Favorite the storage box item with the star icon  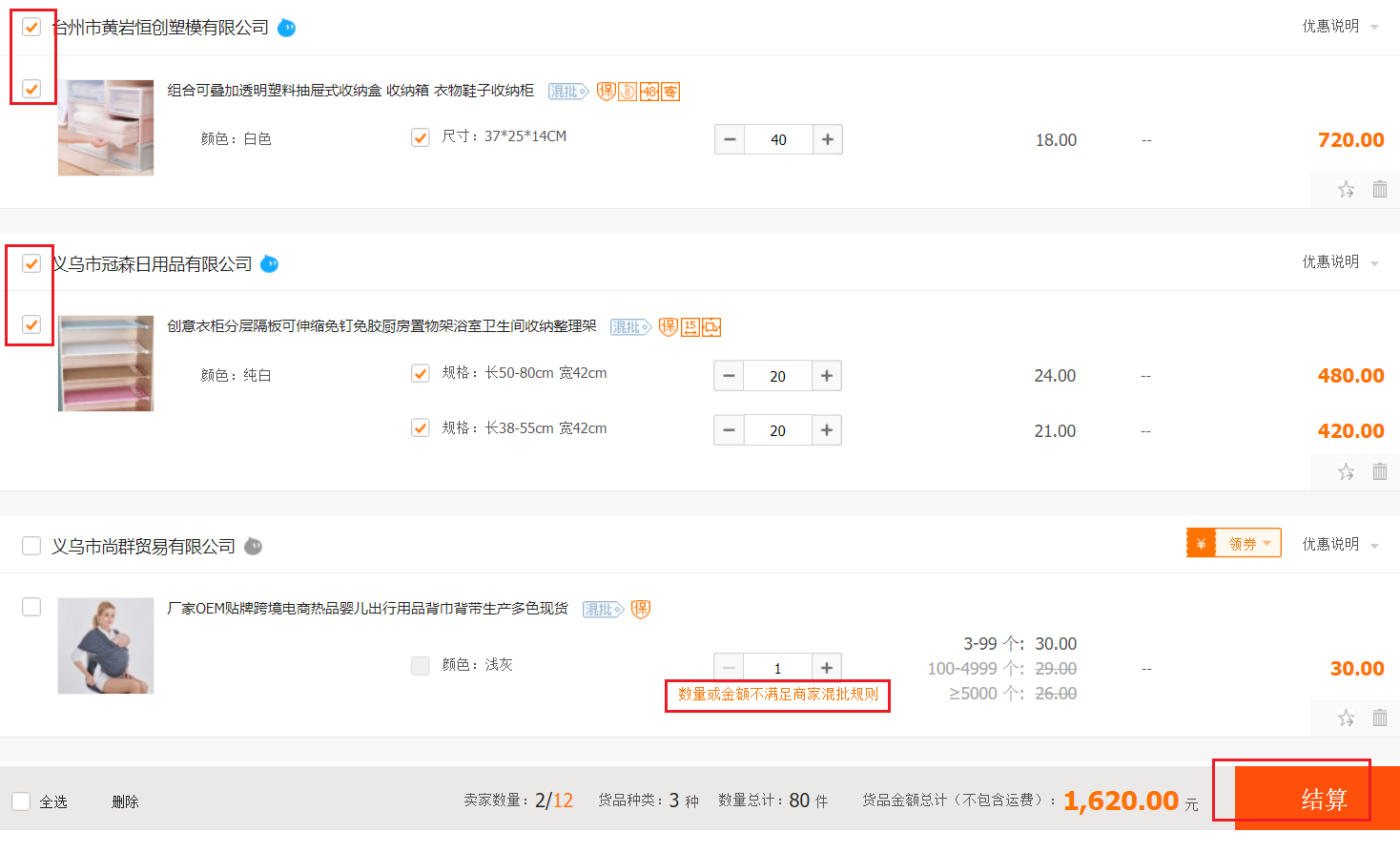tap(1346, 189)
